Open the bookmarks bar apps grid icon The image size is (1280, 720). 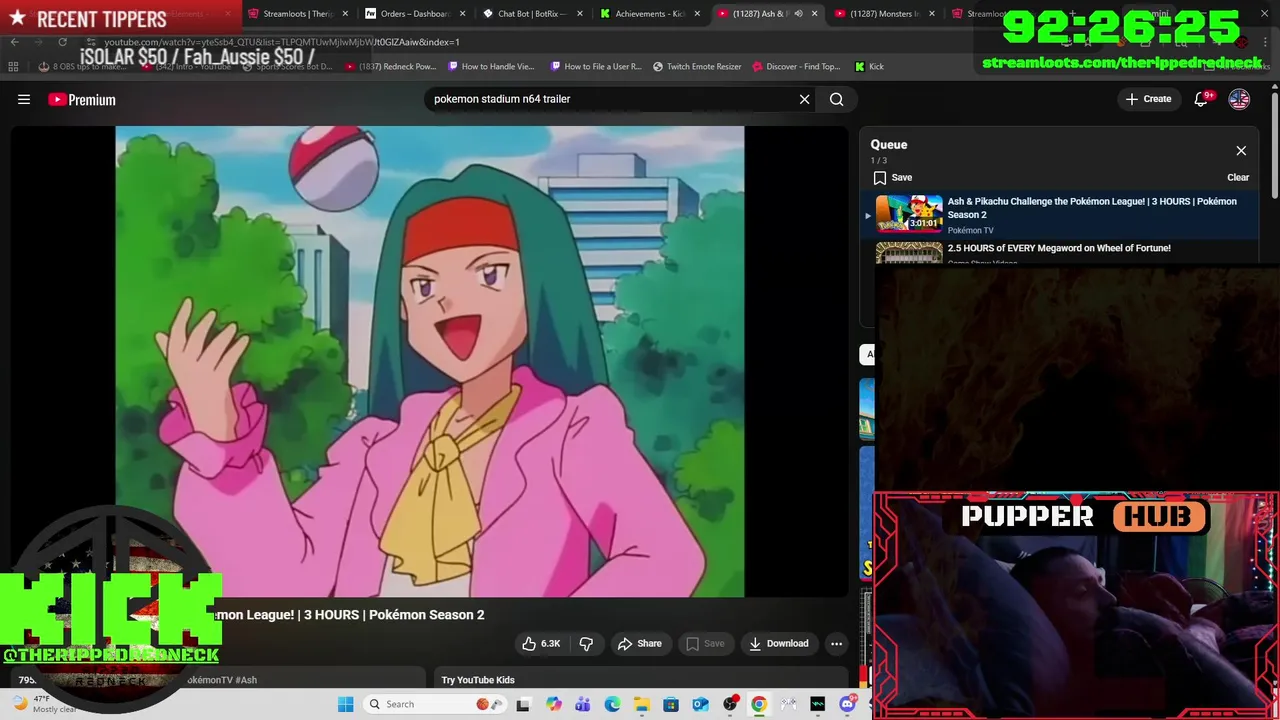(x=13, y=66)
